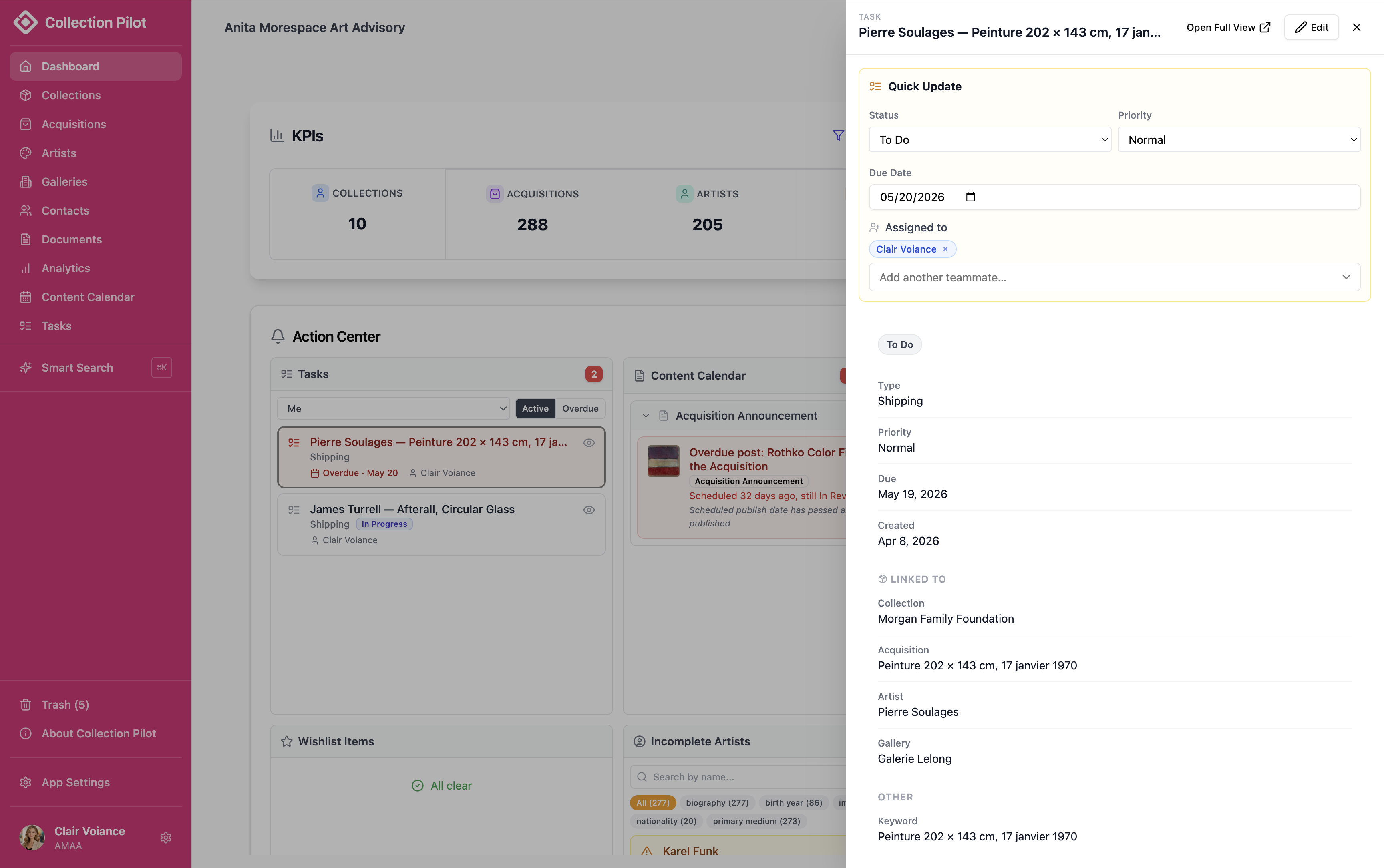Click the Morgan Family Foundation collection value

click(945, 619)
